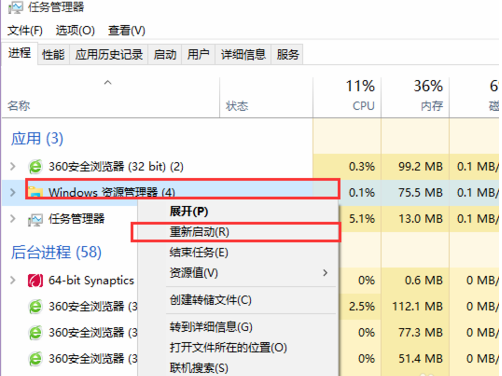
Task: Click the Windows 资源管理器 folder icon
Action: tap(35, 192)
